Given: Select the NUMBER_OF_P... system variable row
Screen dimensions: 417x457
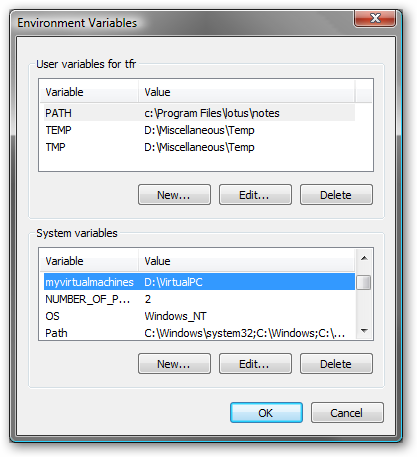Looking at the screenshot, I should [199, 299].
